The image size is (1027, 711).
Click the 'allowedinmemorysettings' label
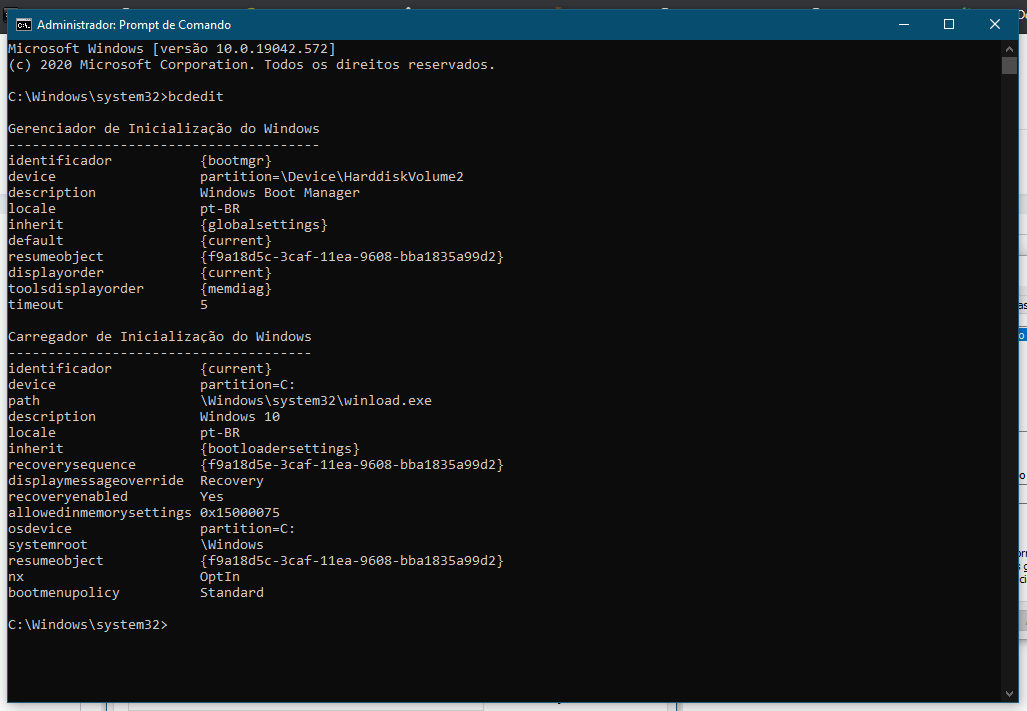tap(100, 513)
